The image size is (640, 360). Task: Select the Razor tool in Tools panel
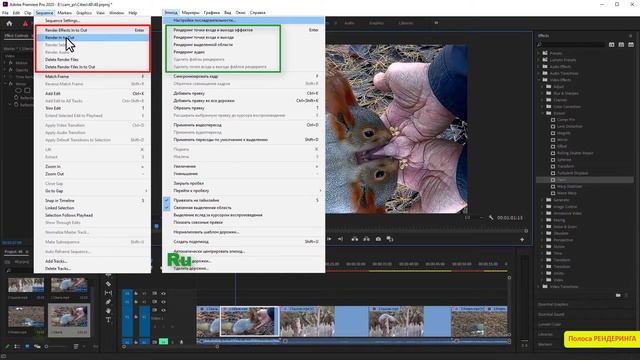(108, 284)
